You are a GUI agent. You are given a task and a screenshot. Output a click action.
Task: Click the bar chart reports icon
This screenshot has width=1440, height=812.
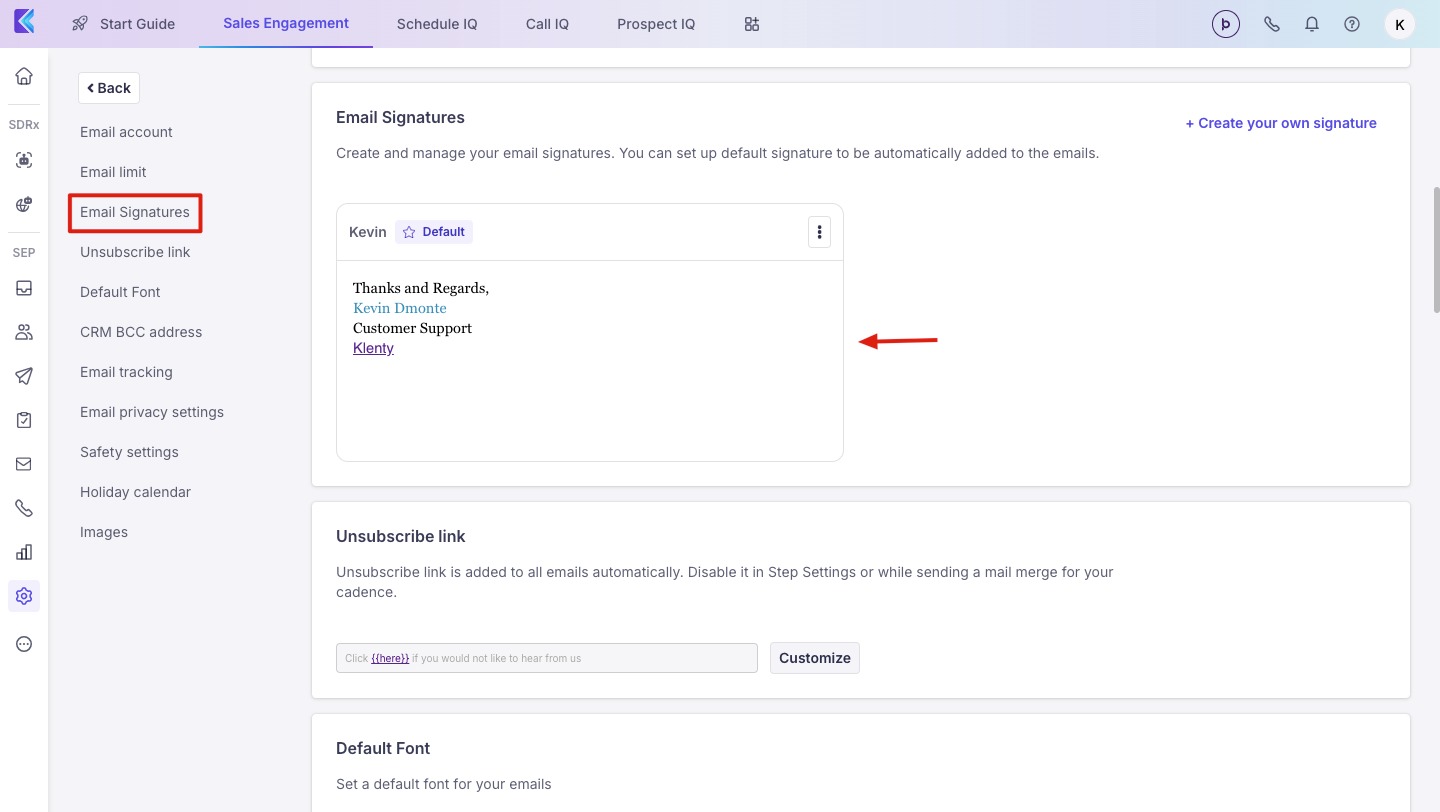tap(24, 552)
